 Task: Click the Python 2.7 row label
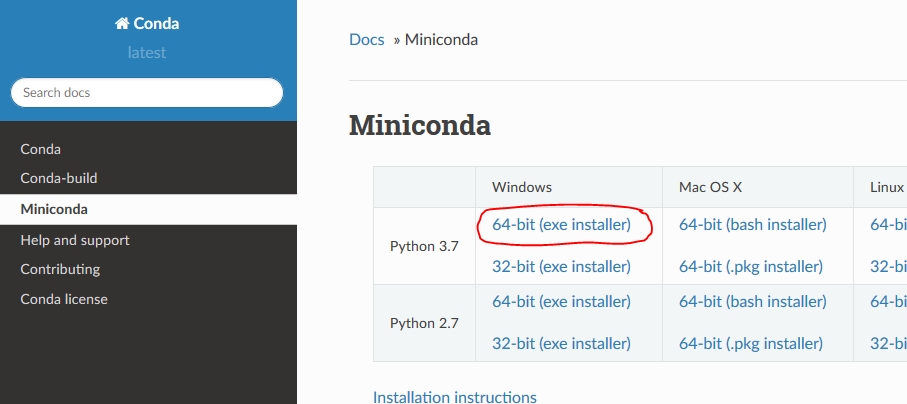point(424,323)
